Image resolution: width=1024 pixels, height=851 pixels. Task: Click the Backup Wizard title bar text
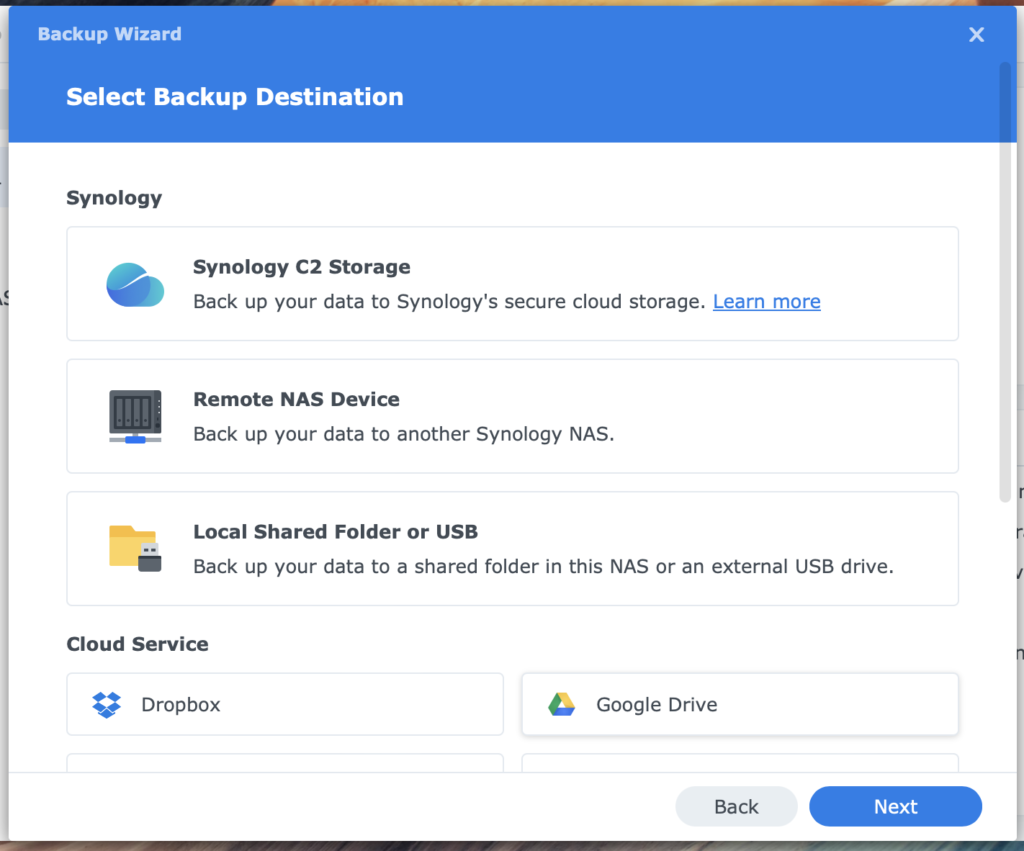click(109, 34)
